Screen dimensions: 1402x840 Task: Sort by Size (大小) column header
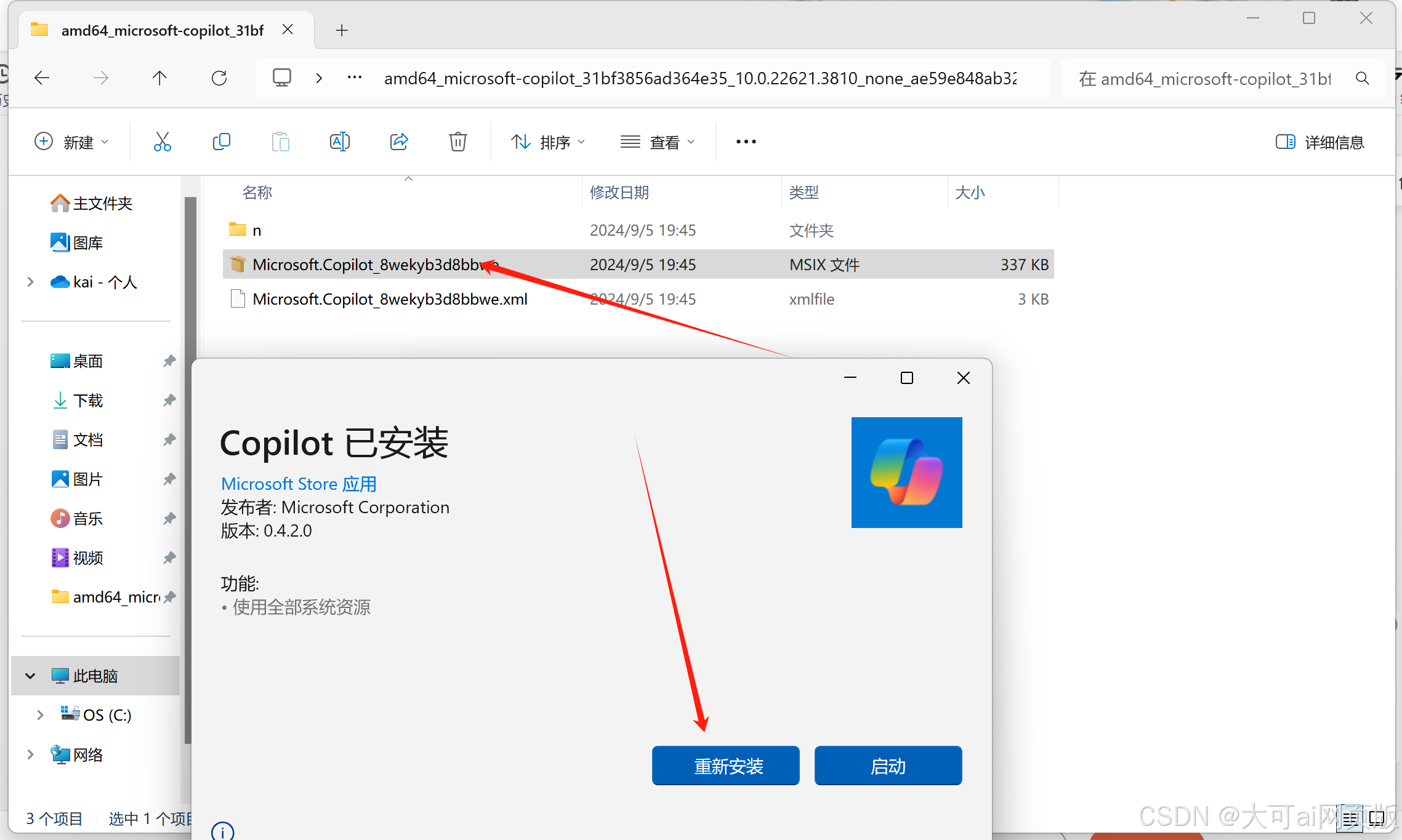[970, 193]
